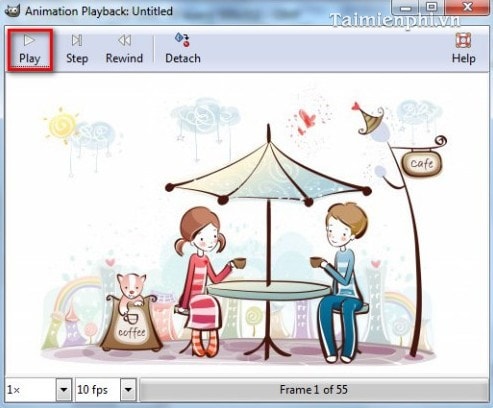Advance one frame using the Step icon

(77, 40)
